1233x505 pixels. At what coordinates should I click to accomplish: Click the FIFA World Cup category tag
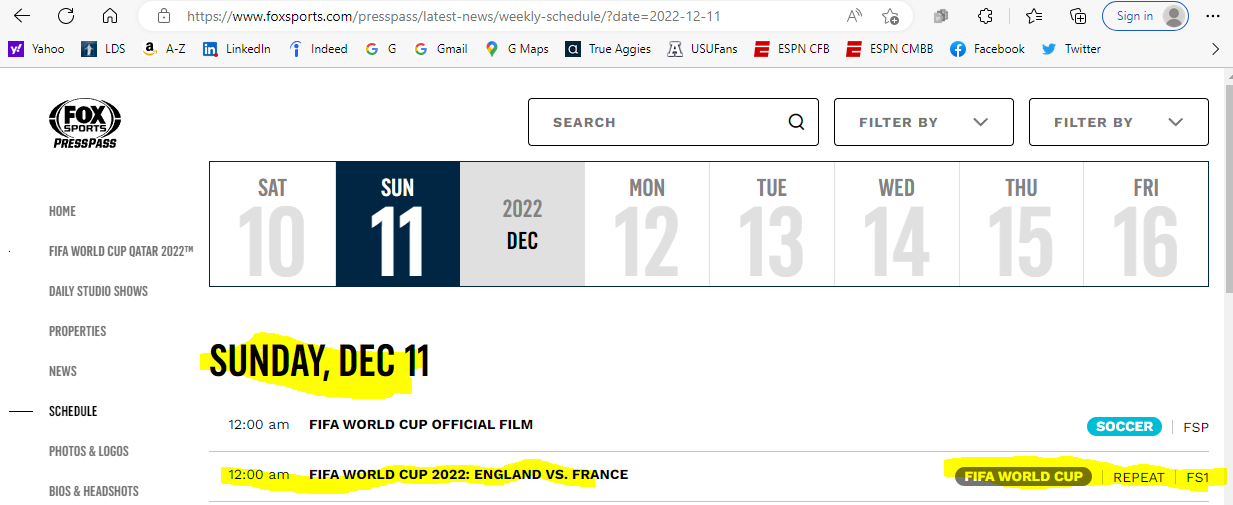click(x=1023, y=476)
